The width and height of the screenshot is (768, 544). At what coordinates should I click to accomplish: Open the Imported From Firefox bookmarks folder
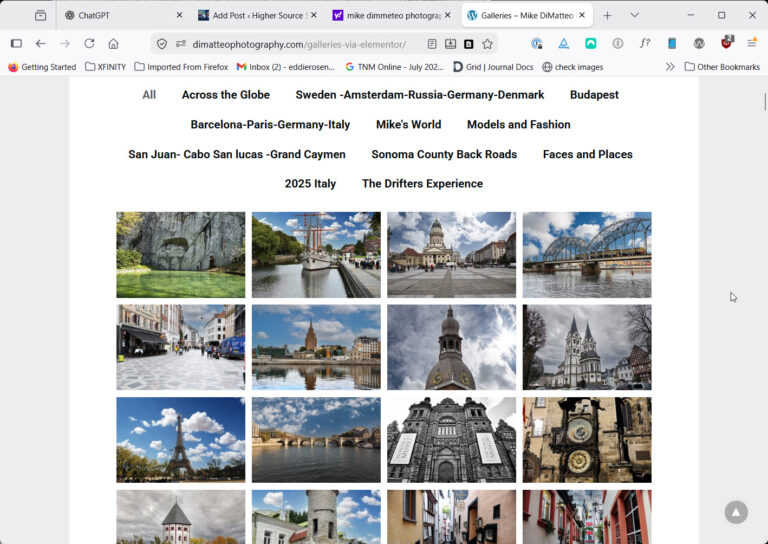pos(181,67)
